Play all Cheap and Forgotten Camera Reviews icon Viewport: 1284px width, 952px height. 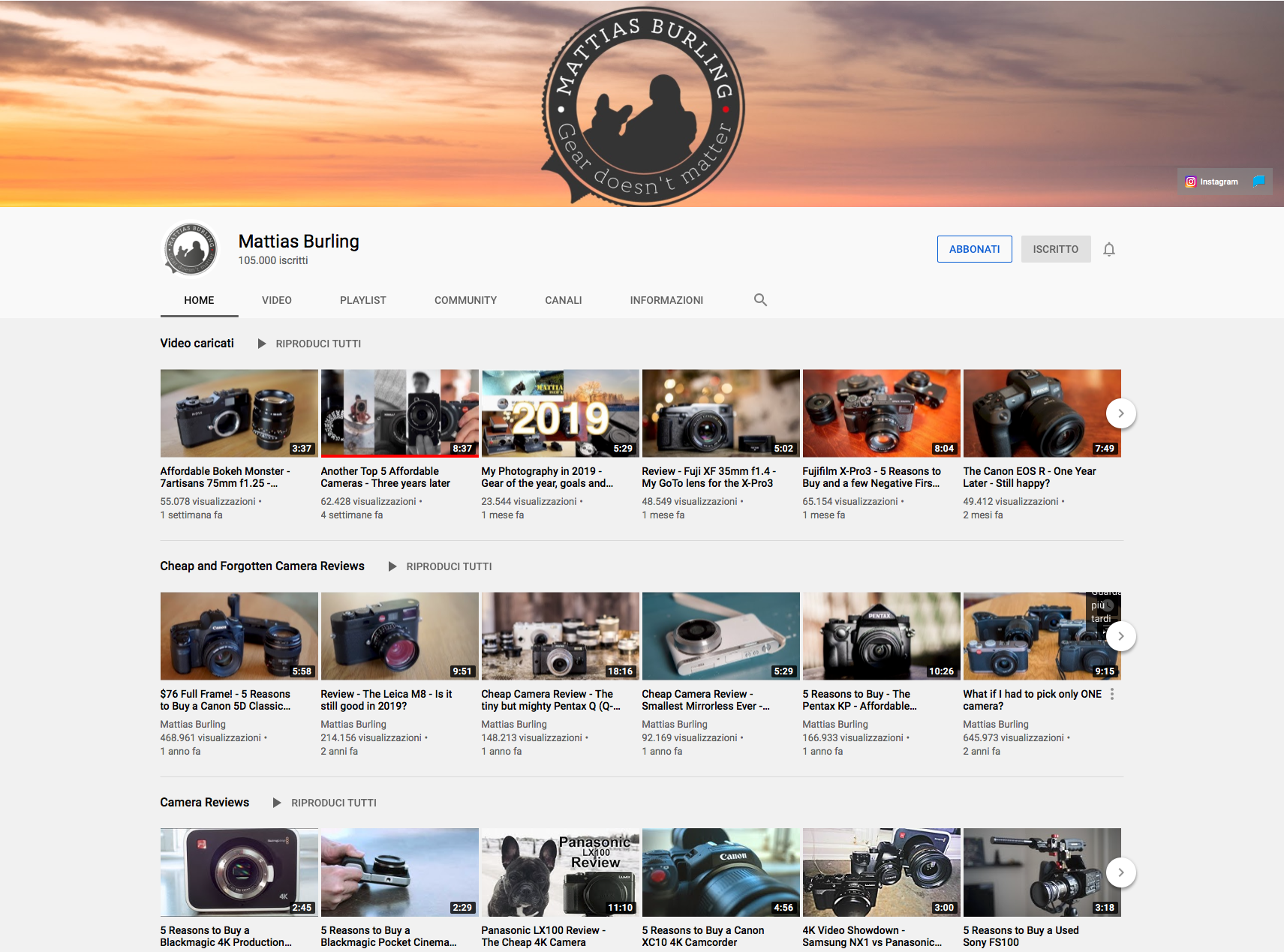click(x=392, y=566)
